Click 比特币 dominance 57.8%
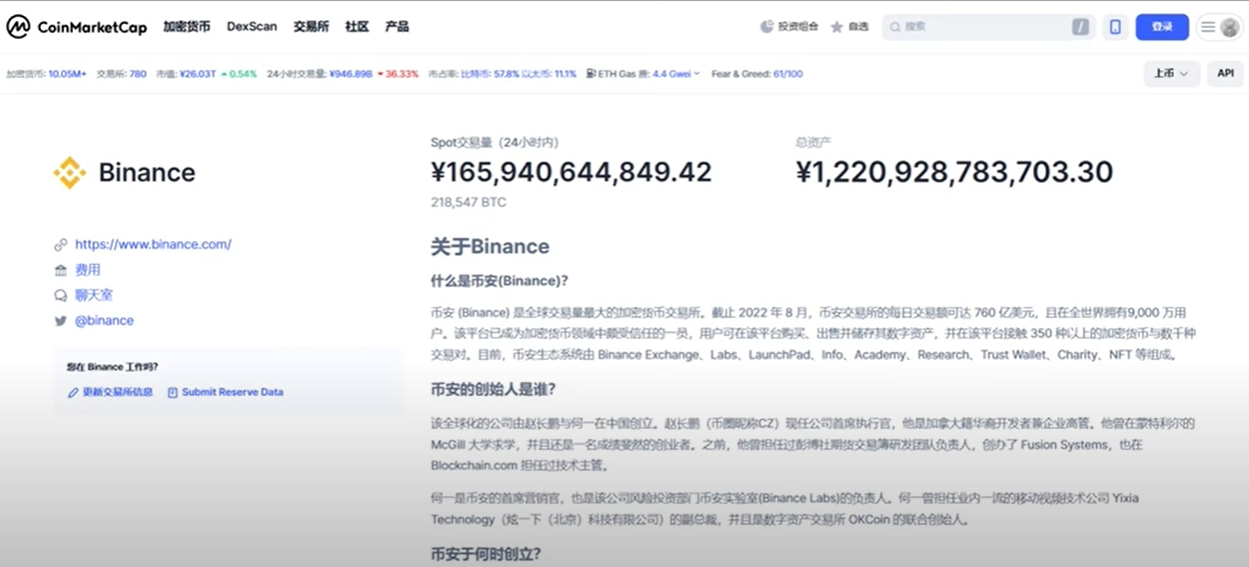Viewport: 1249px width, 567px height. coord(506,74)
